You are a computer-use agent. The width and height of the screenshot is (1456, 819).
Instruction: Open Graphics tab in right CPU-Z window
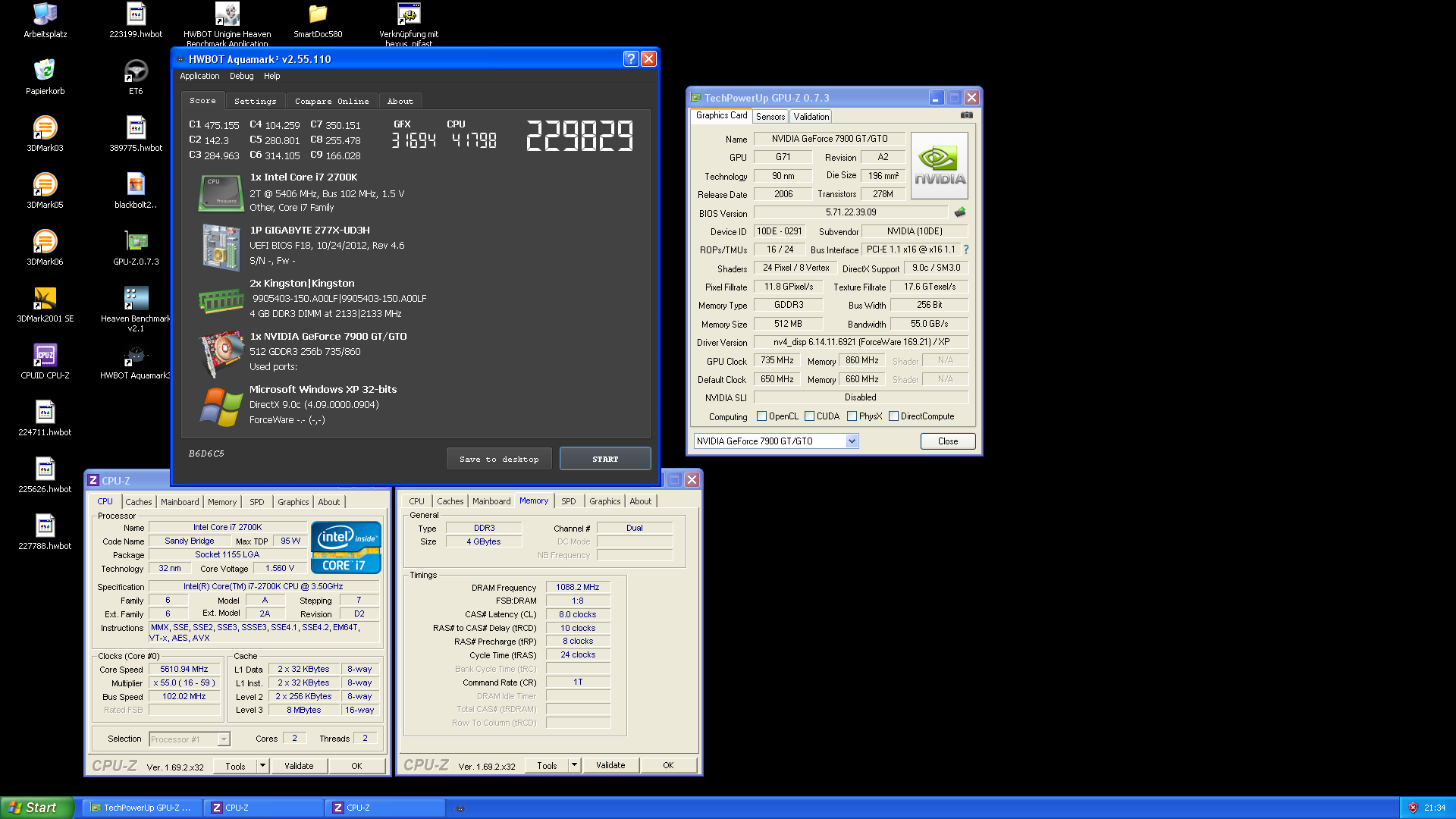coord(605,501)
